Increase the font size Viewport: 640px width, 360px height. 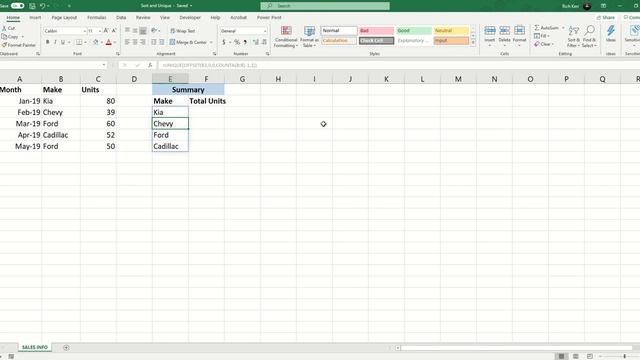[106, 31]
